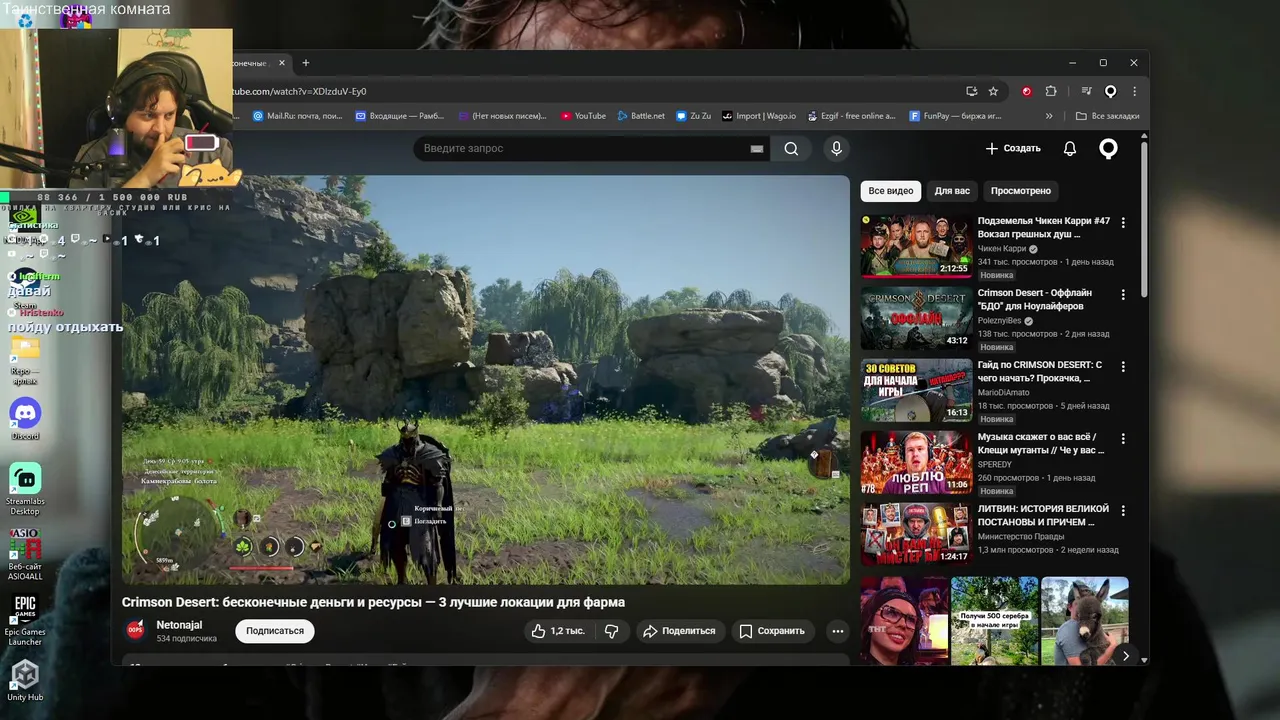Click Поделиться share button

pyautogui.click(x=679, y=631)
